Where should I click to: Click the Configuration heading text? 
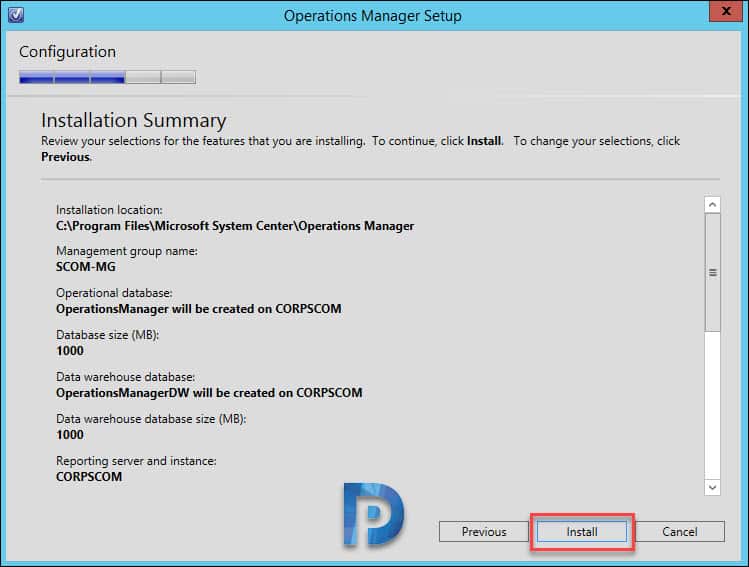(x=67, y=52)
